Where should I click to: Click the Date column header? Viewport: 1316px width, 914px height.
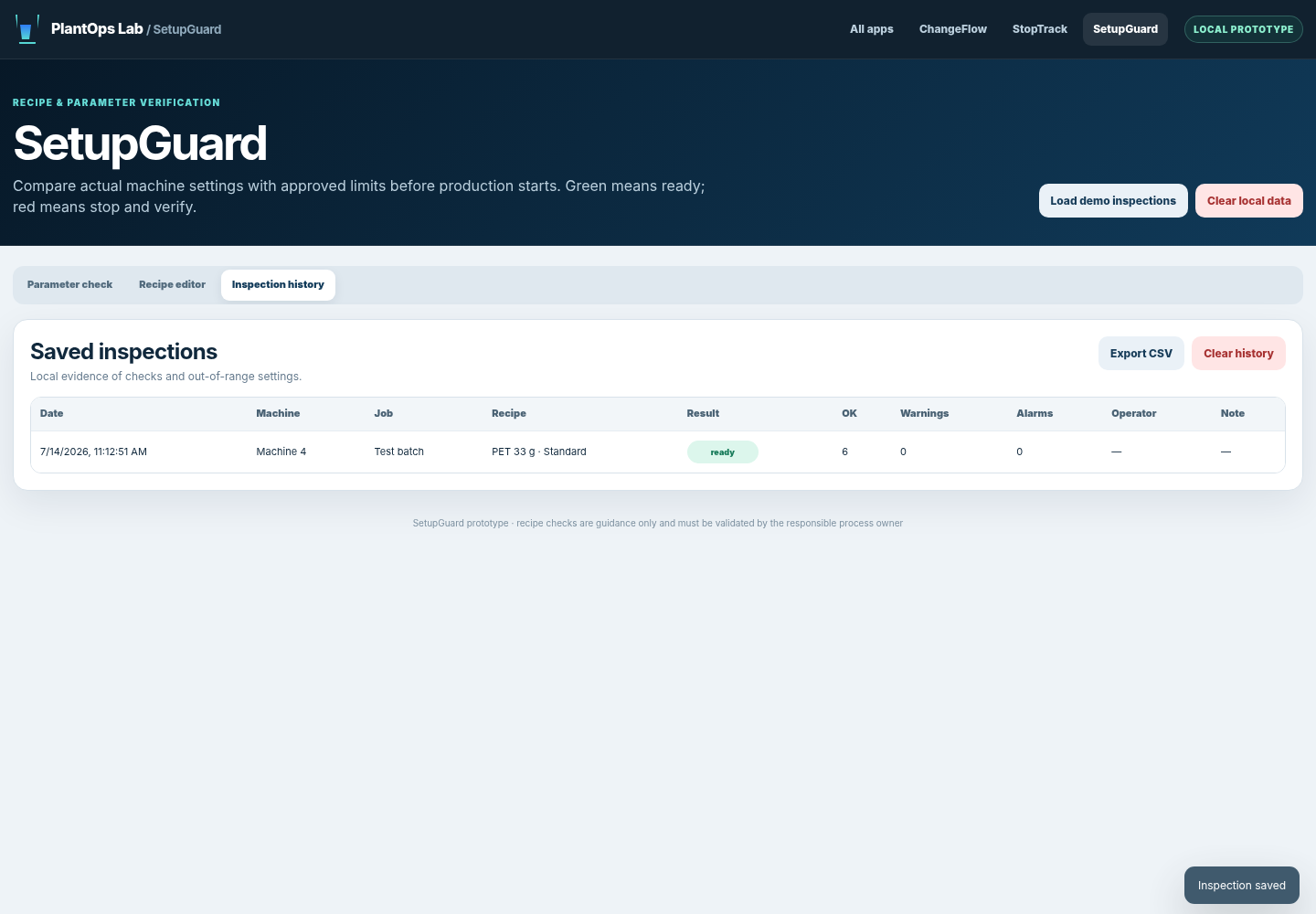[52, 414]
